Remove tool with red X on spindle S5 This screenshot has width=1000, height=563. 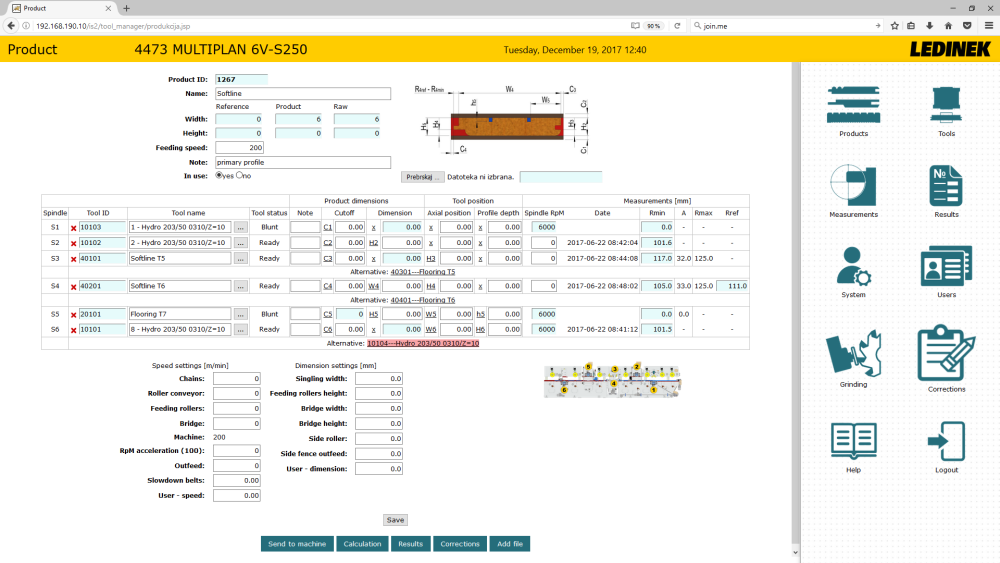pos(73,314)
